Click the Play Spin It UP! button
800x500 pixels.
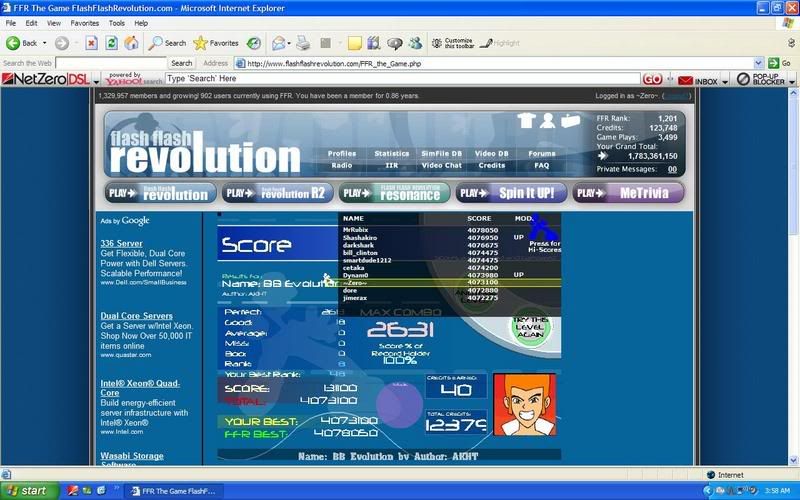511,192
